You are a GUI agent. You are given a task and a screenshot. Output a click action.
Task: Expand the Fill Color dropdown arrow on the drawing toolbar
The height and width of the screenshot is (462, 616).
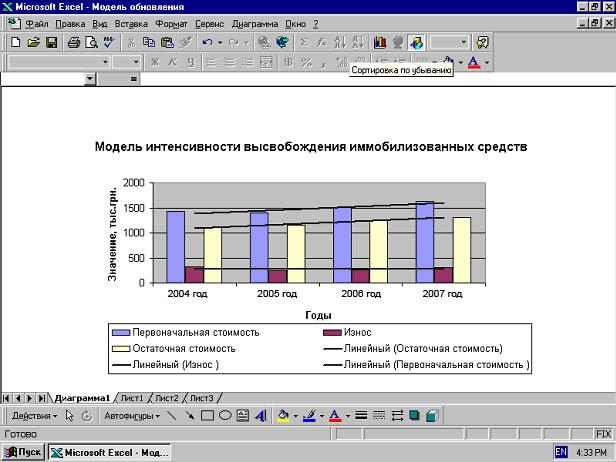click(x=295, y=416)
